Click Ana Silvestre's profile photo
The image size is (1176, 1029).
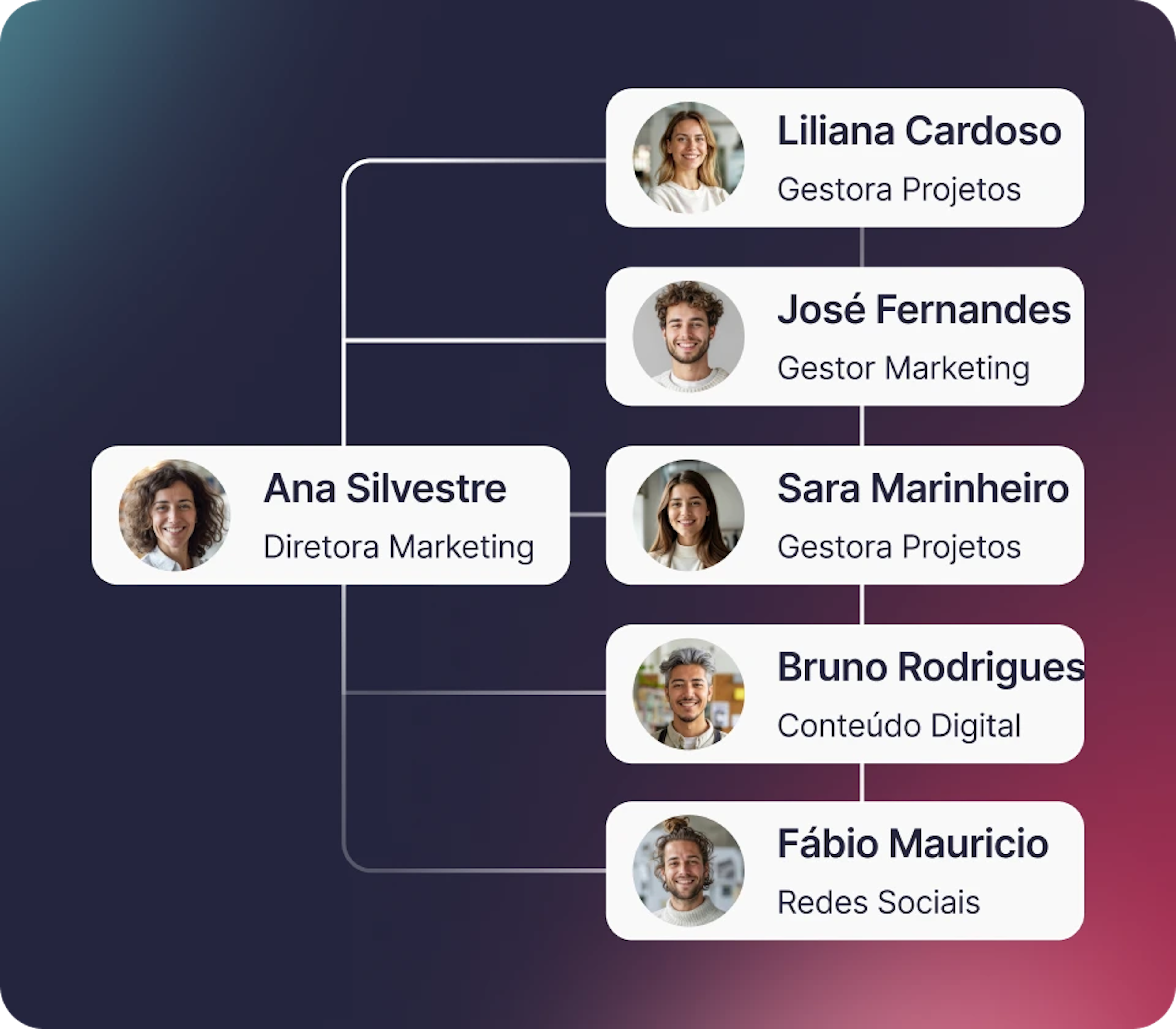tap(175, 515)
